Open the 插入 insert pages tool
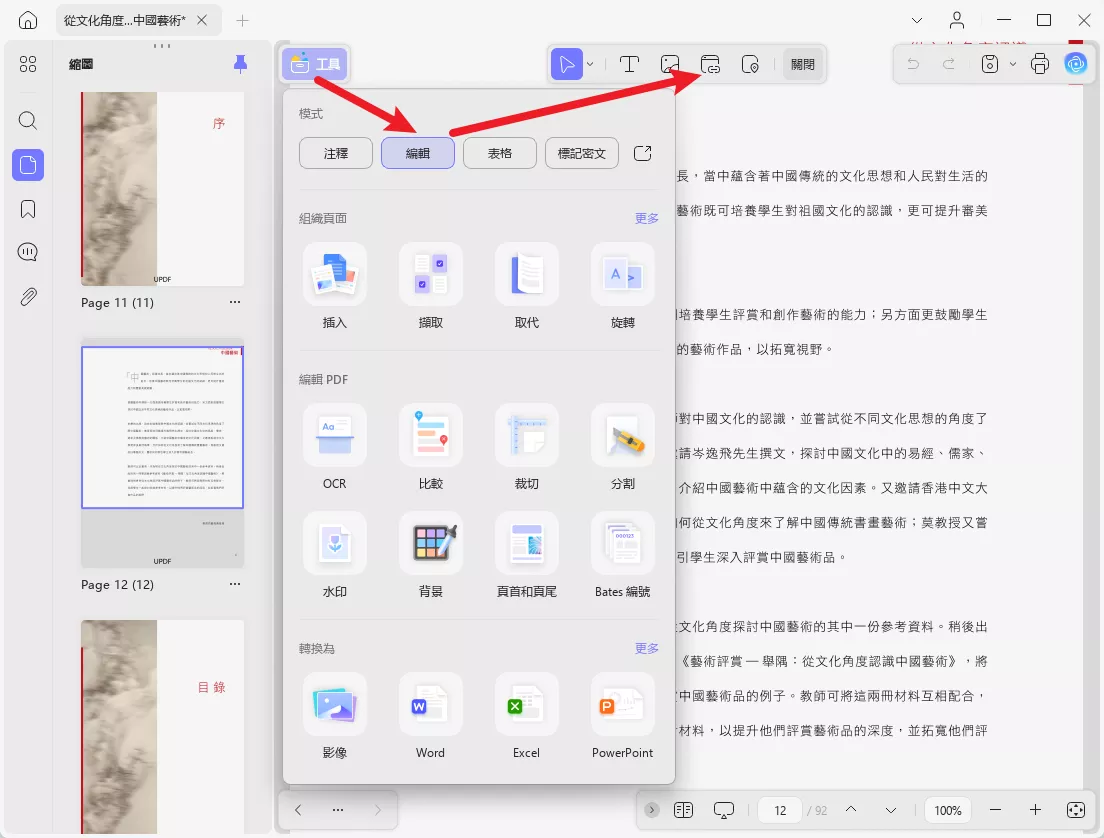Screen dimensions: 1104x838 pos(334,287)
